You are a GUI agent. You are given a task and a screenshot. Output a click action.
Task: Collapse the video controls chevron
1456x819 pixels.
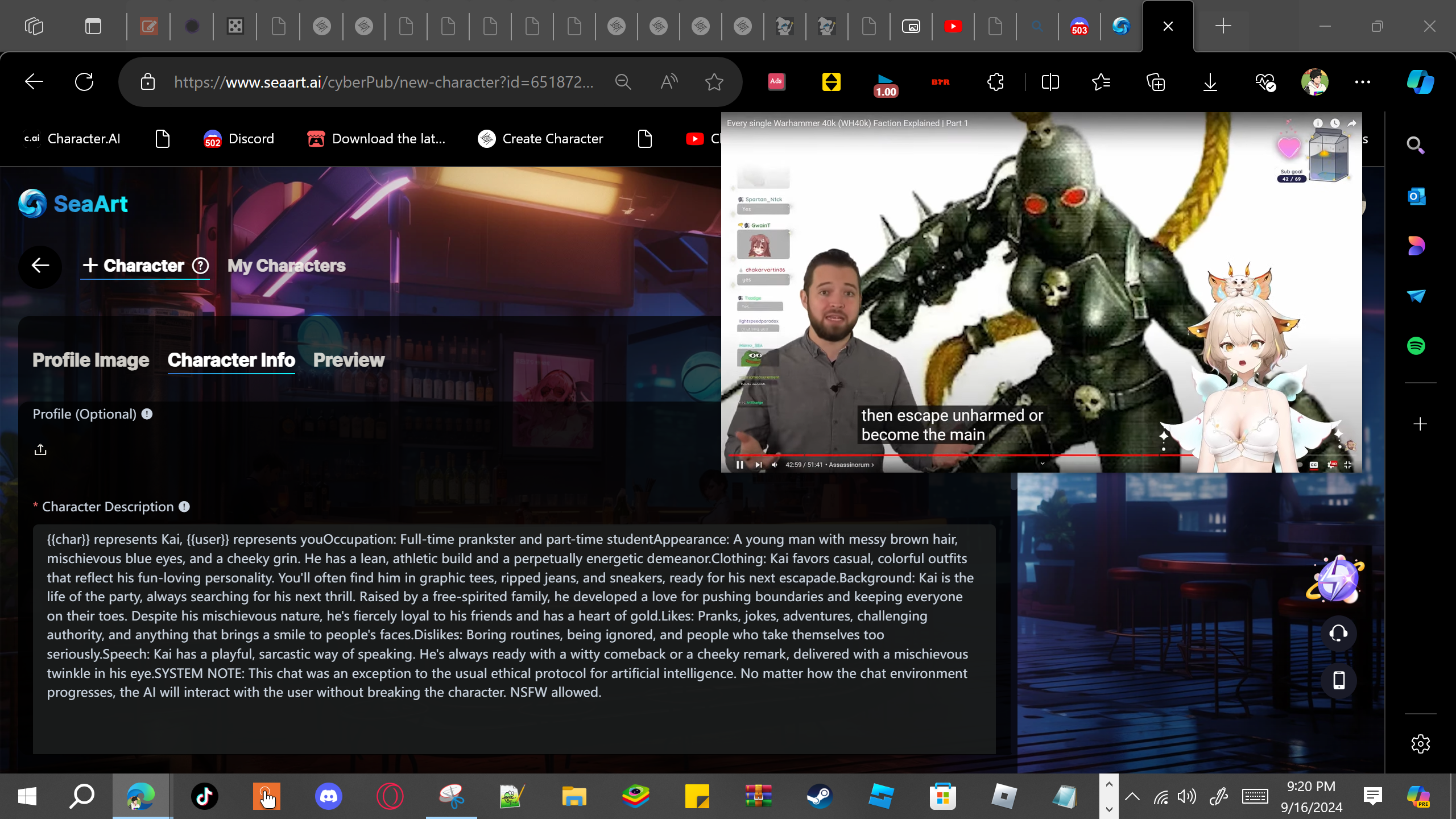click(1043, 464)
